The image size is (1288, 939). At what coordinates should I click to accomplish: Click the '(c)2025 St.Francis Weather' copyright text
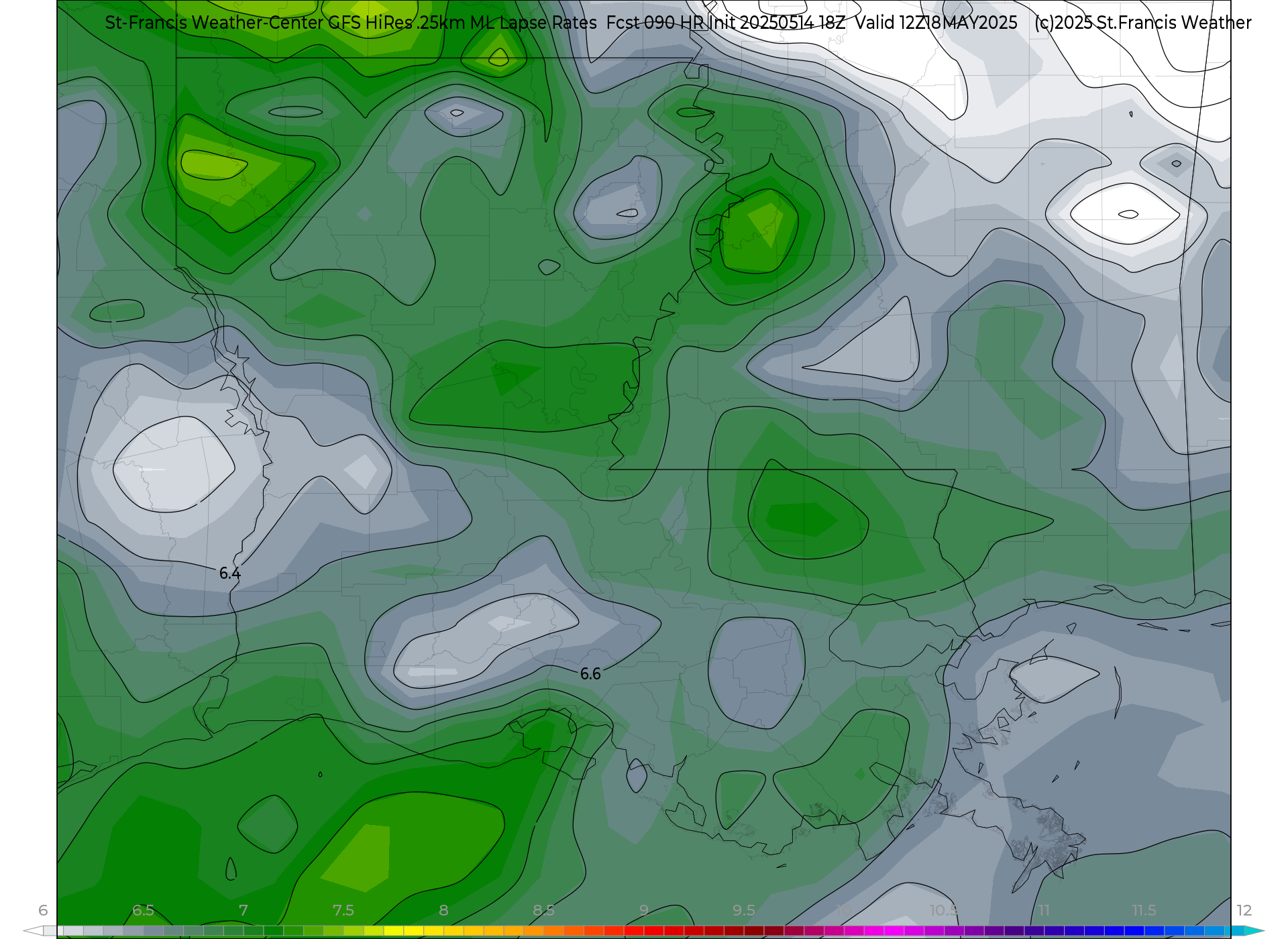tap(1142, 23)
